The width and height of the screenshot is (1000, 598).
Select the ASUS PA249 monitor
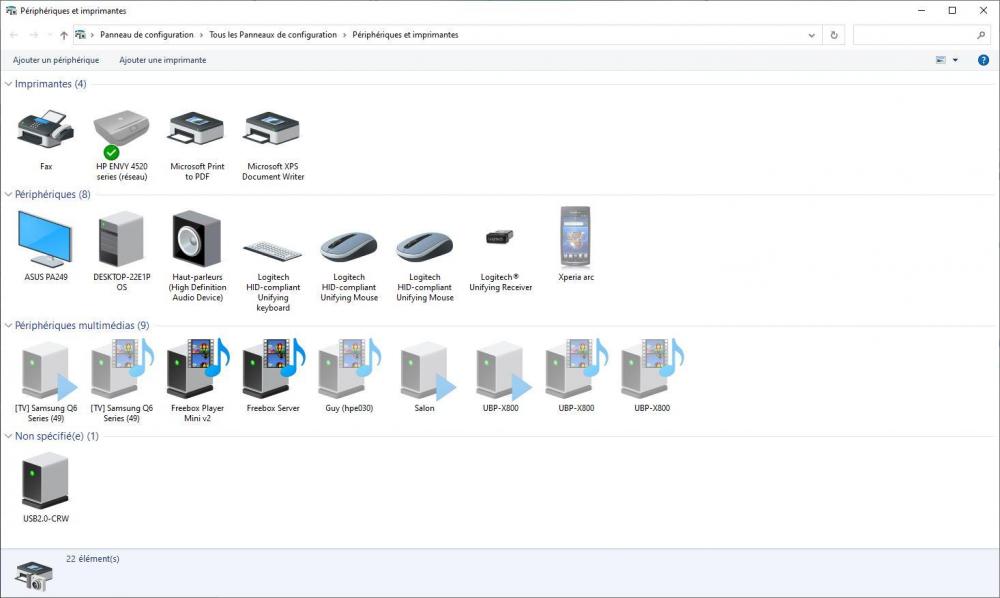click(45, 238)
